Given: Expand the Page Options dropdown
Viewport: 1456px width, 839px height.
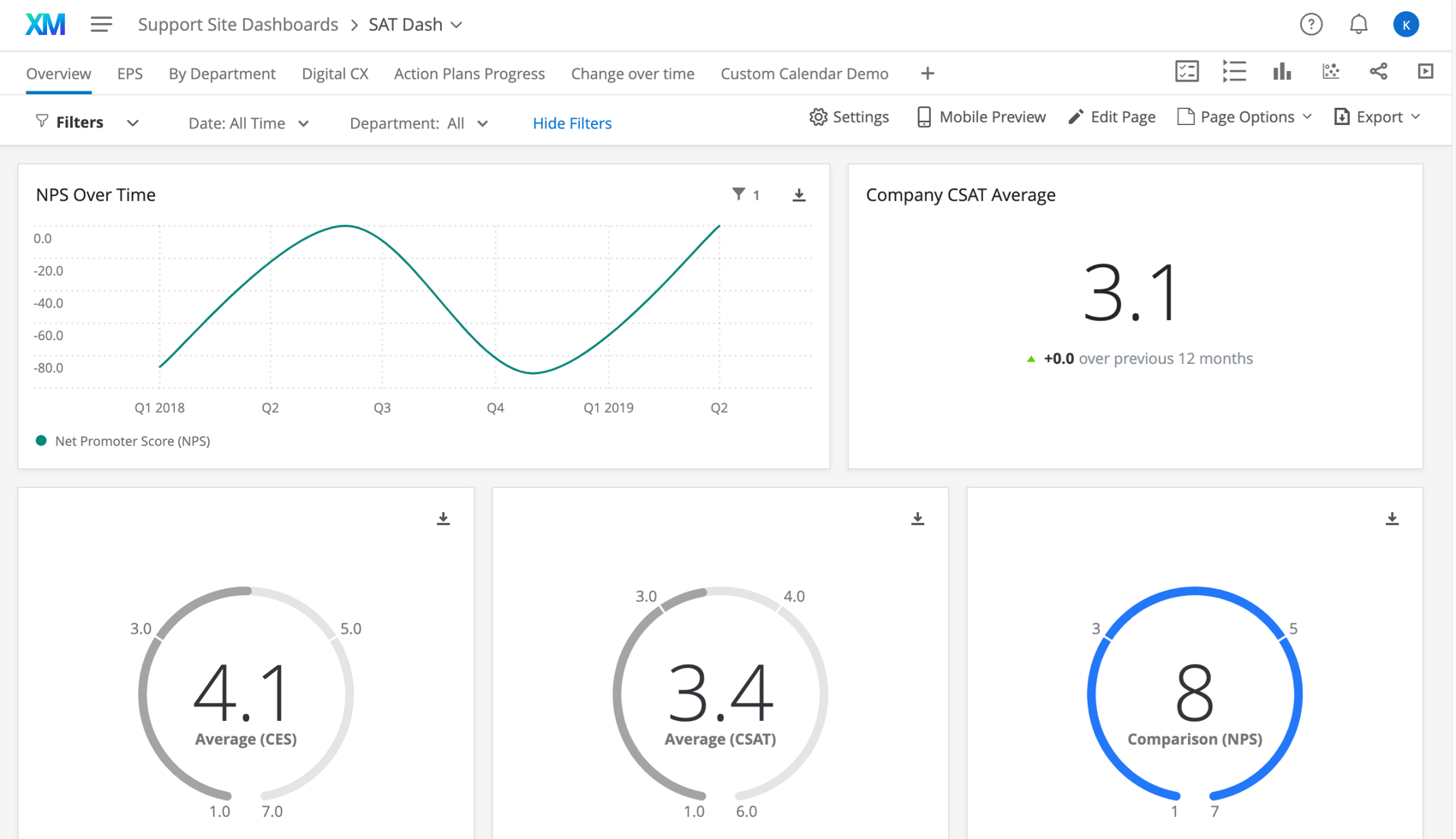Looking at the screenshot, I should pyautogui.click(x=1244, y=116).
